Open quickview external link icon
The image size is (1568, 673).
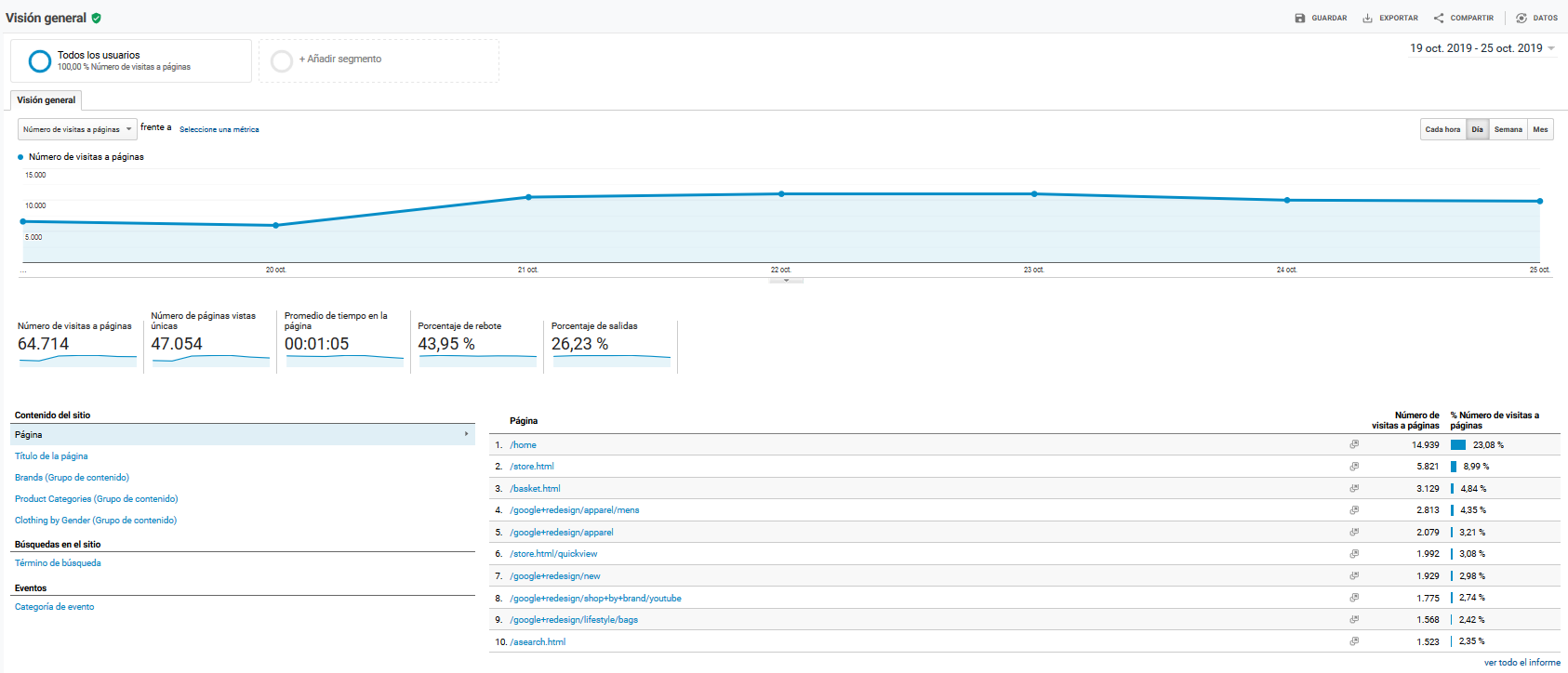(x=1354, y=554)
